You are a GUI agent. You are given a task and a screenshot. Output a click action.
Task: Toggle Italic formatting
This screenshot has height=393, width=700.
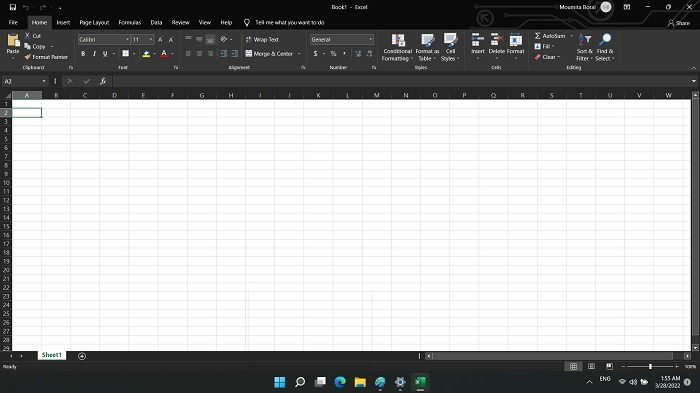[x=94, y=54]
